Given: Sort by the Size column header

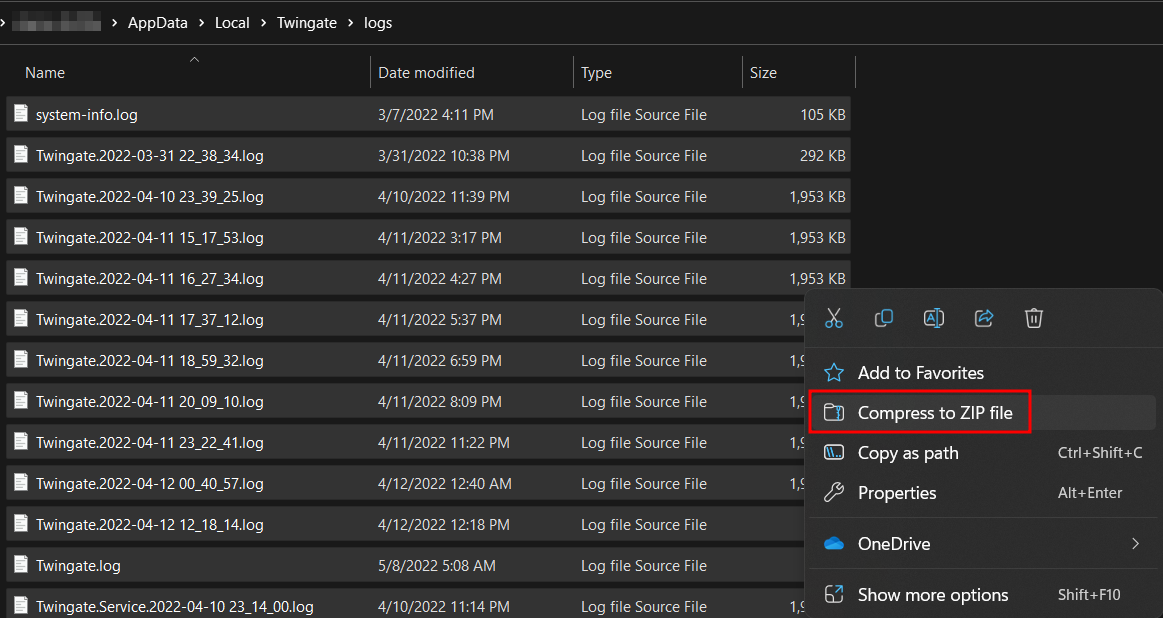Looking at the screenshot, I should (763, 73).
